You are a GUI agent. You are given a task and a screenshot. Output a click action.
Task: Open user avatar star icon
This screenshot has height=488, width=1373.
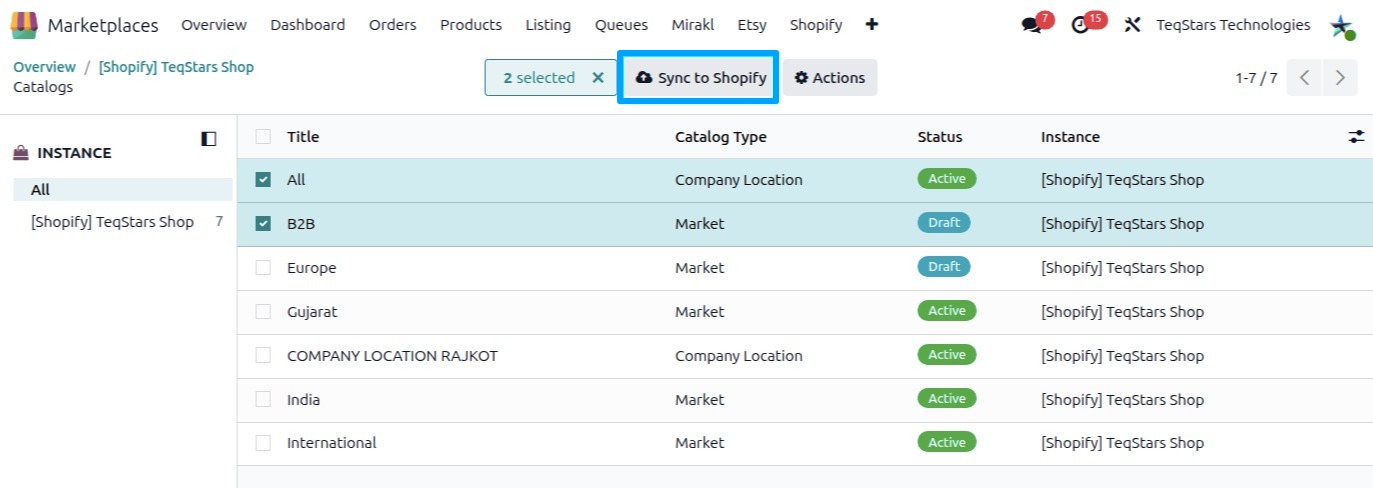[x=1341, y=26]
